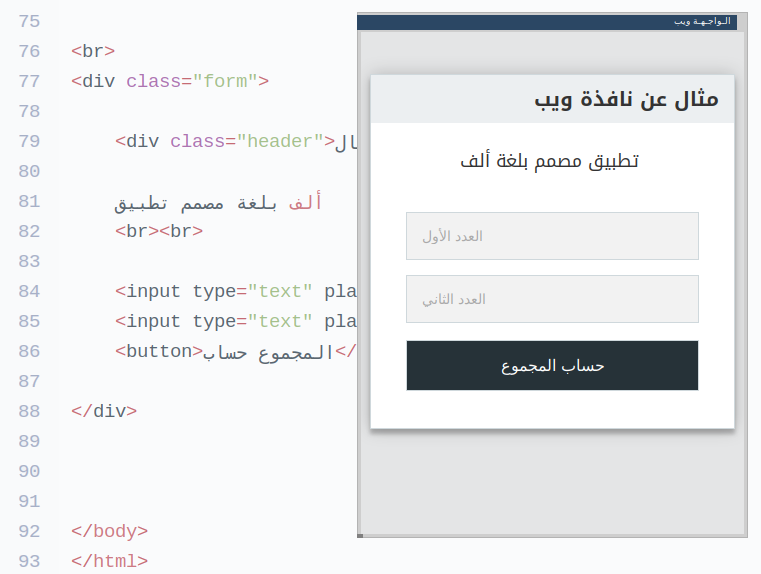Select line number 77 in the gutter

pos(29,81)
